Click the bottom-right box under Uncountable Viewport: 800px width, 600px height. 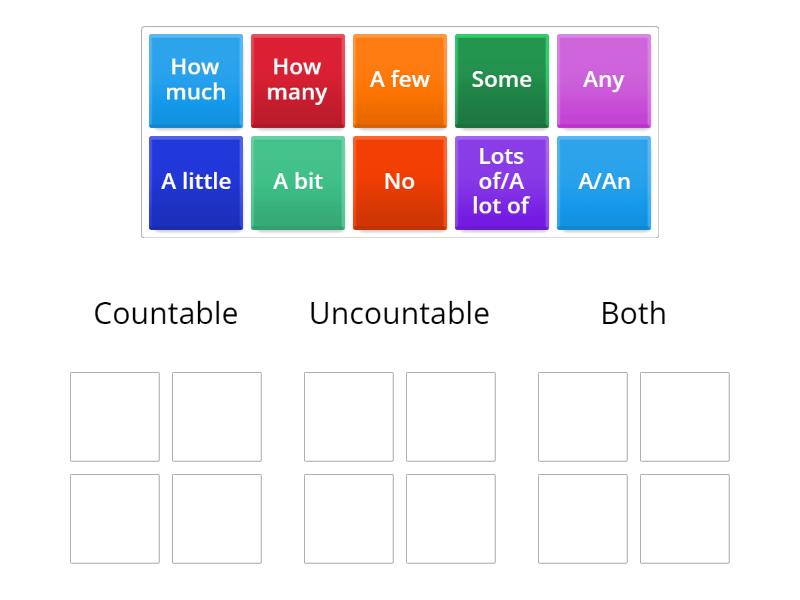(x=450, y=522)
